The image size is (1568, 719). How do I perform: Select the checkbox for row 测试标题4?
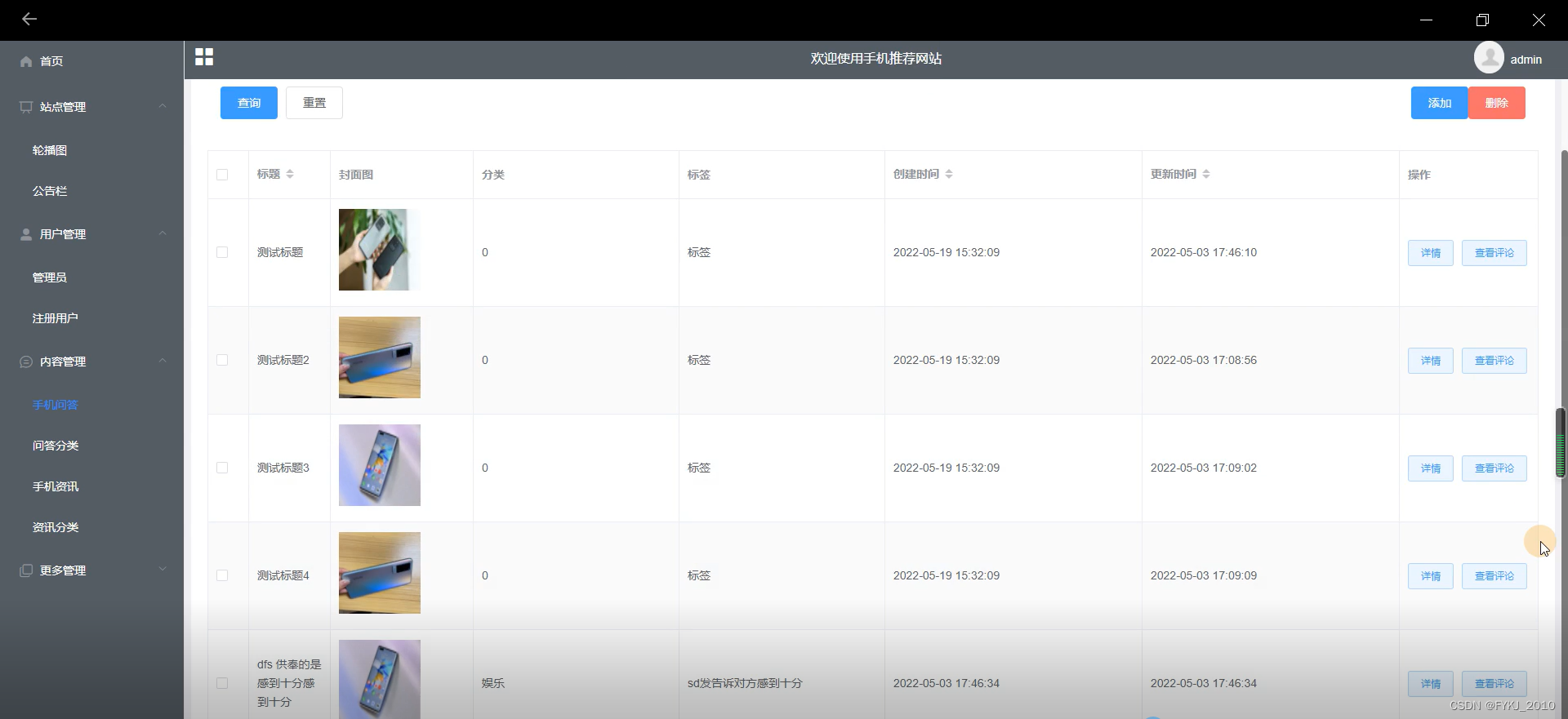coord(222,575)
